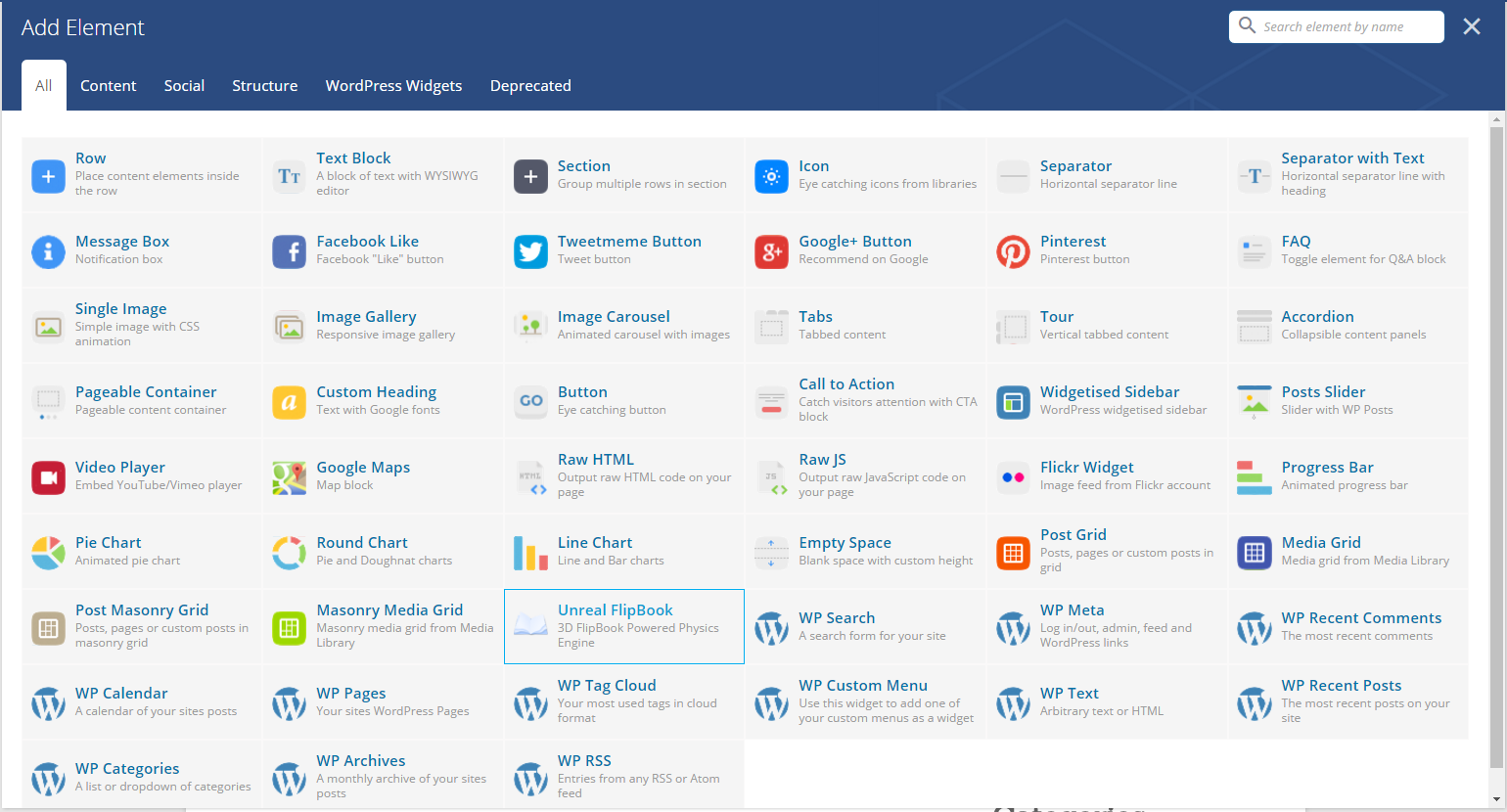Add the Raw JS element

[x=866, y=475]
